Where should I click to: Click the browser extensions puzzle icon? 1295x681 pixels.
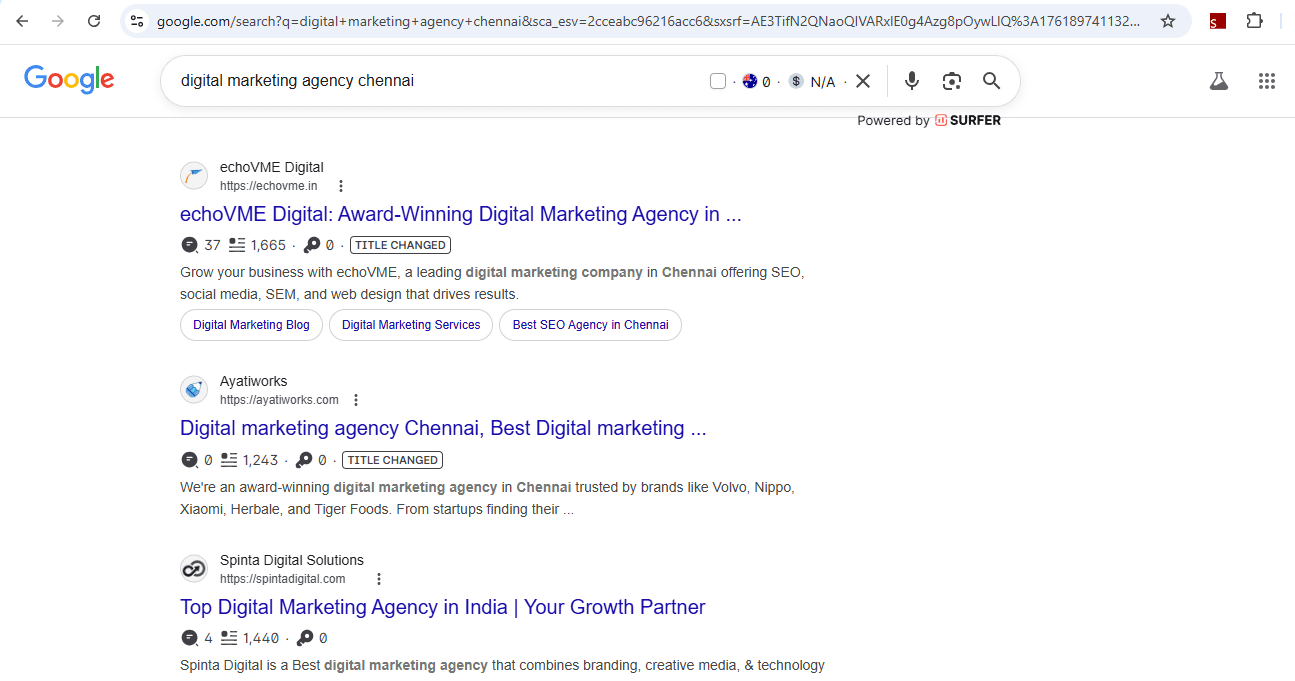coord(1255,20)
